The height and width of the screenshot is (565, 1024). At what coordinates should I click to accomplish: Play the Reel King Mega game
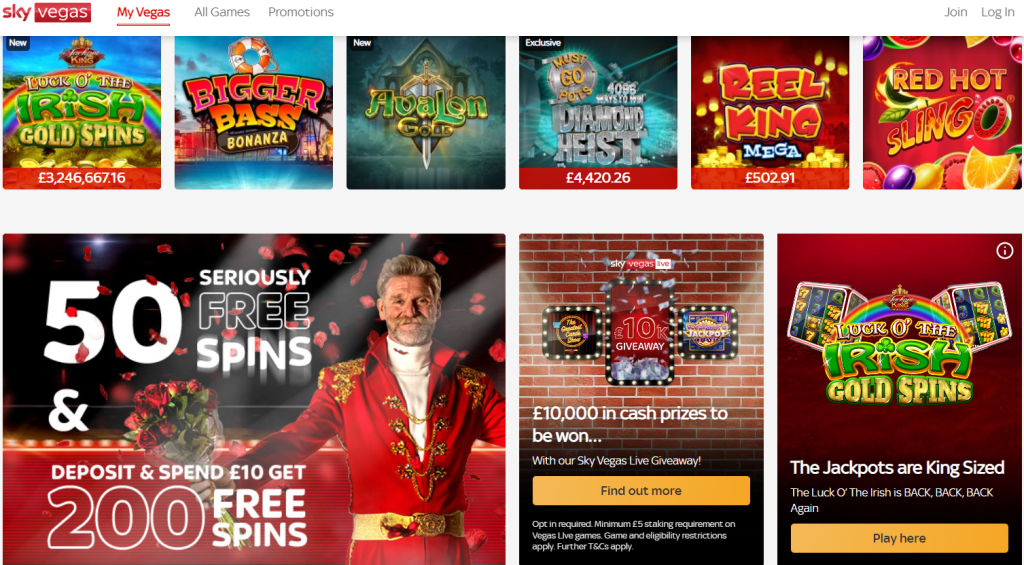(x=770, y=112)
